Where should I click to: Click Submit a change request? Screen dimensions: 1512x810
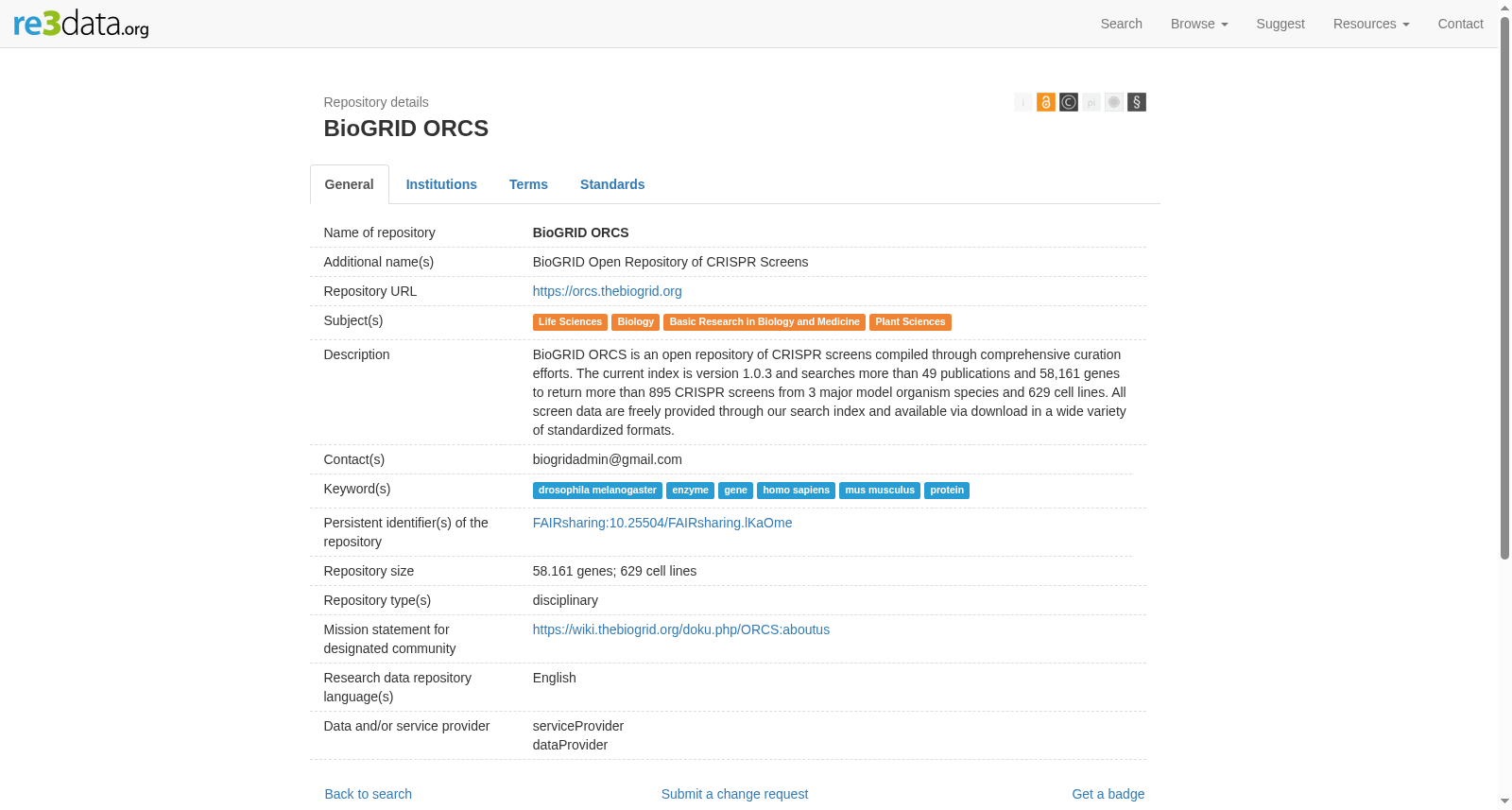734,794
